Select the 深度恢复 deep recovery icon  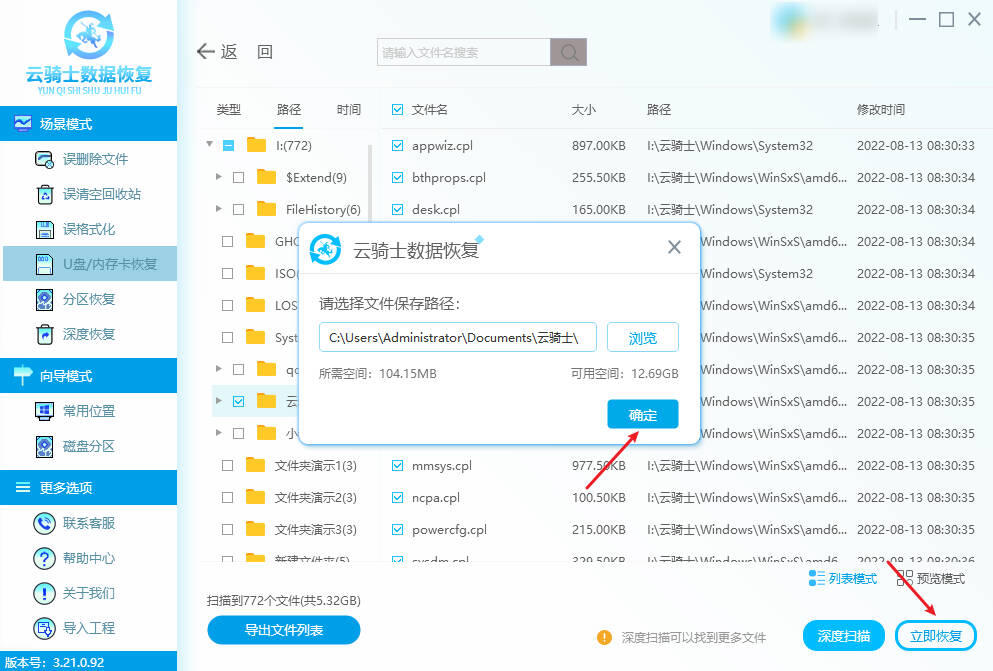(x=44, y=334)
